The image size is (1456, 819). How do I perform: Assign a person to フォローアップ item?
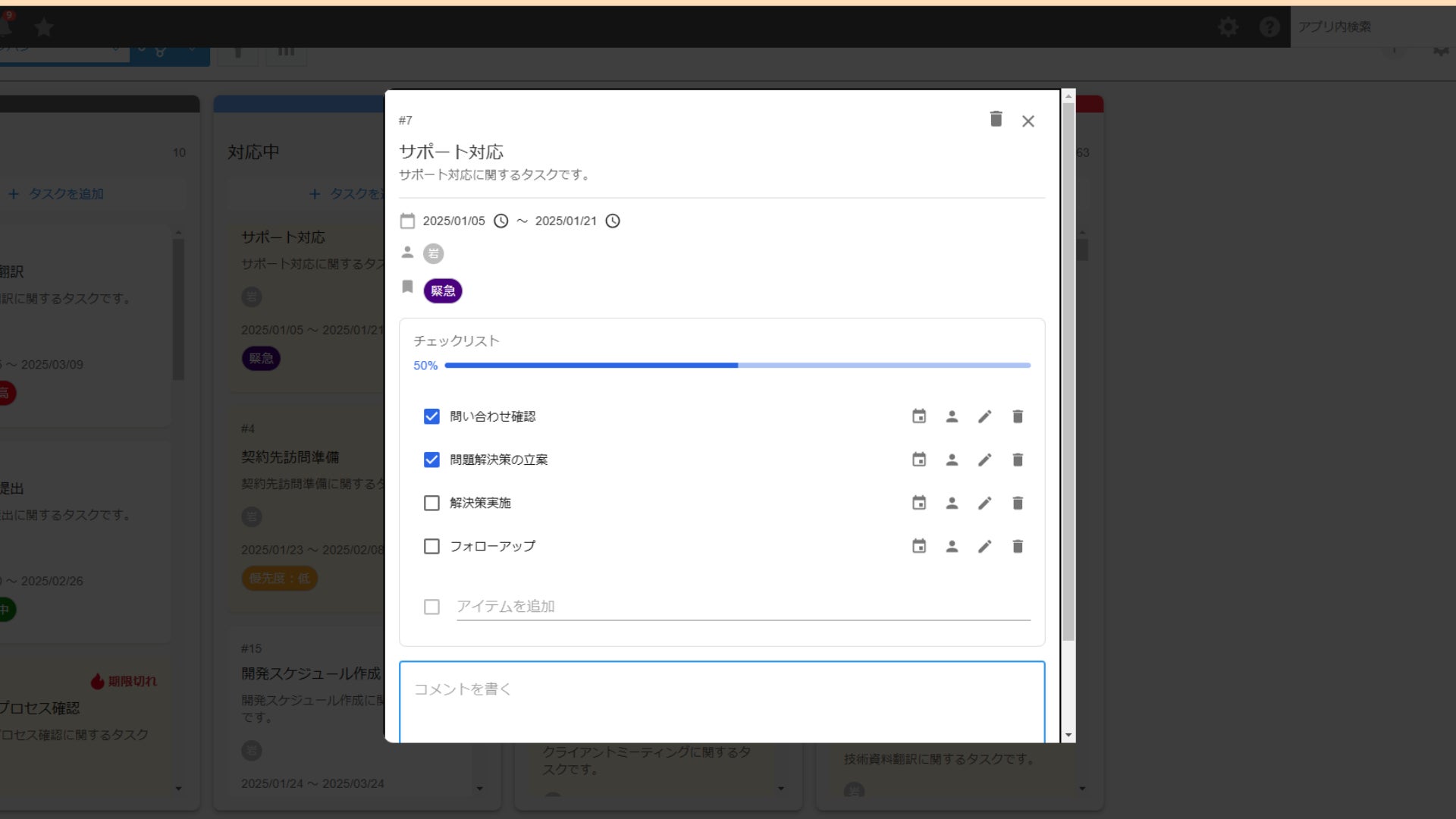pyautogui.click(x=952, y=546)
